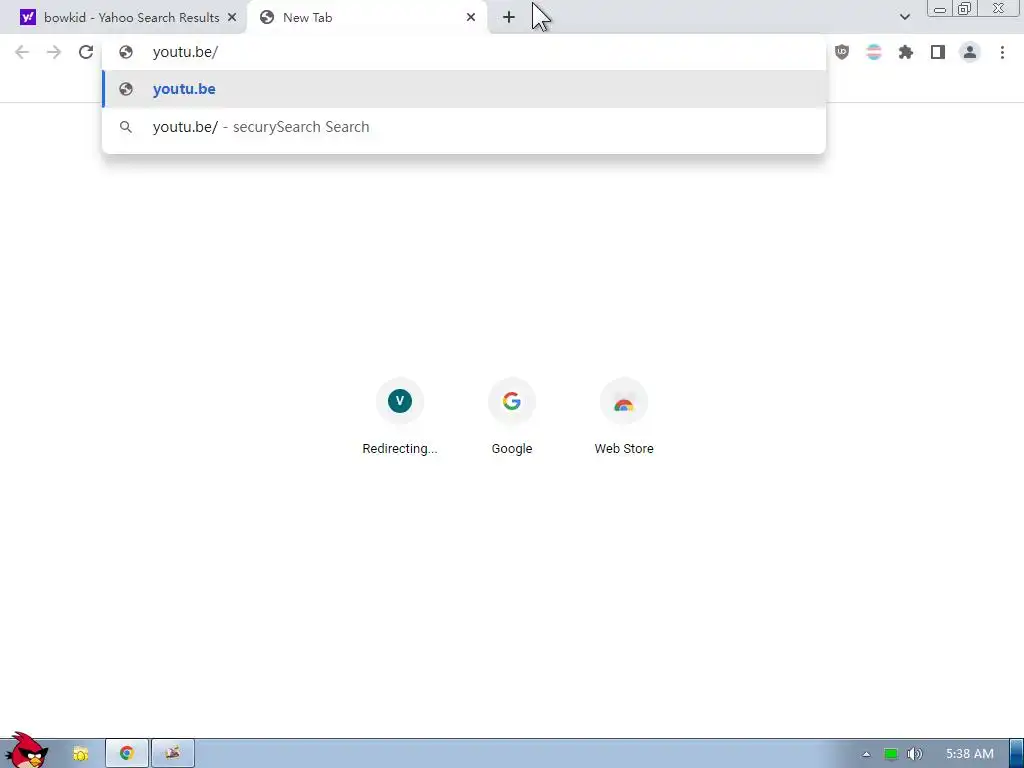Expand the tab search chevron

[904, 17]
